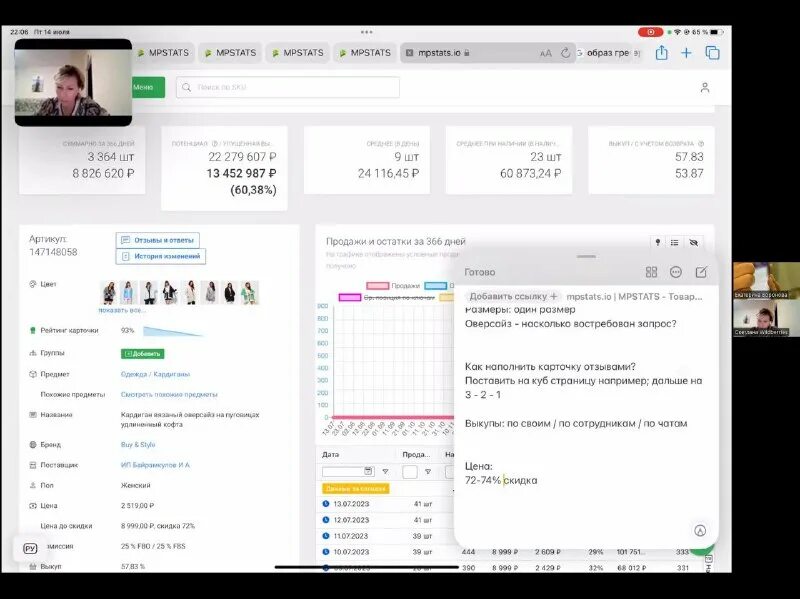
Task: Click the yellow legend swatch
Action: (x=446, y=297)
